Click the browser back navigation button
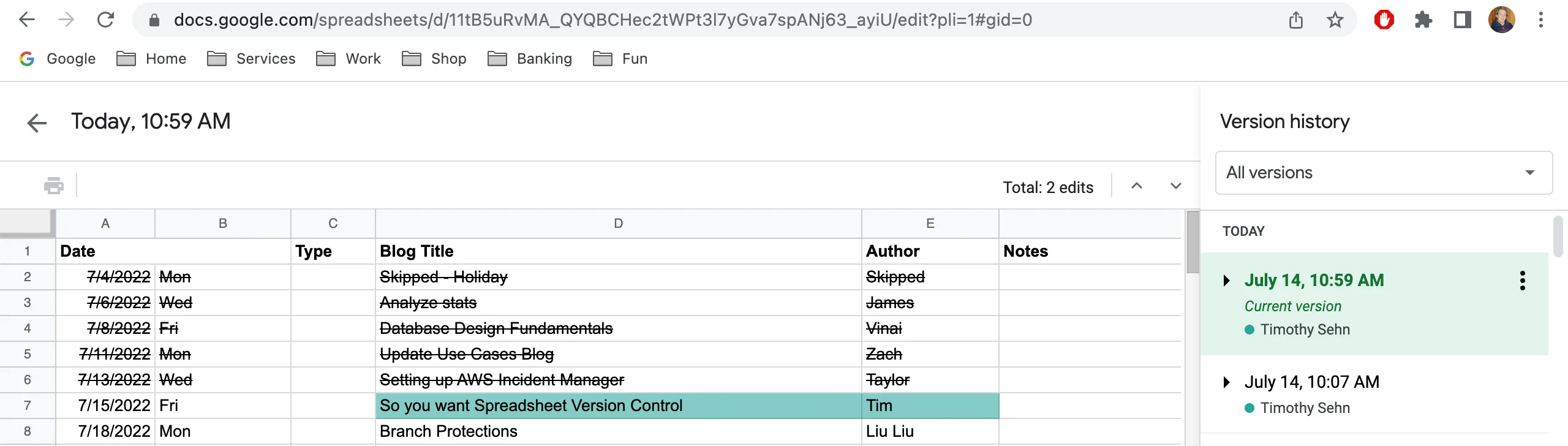The image size is (1568, 446). click(x=26, y=20)
